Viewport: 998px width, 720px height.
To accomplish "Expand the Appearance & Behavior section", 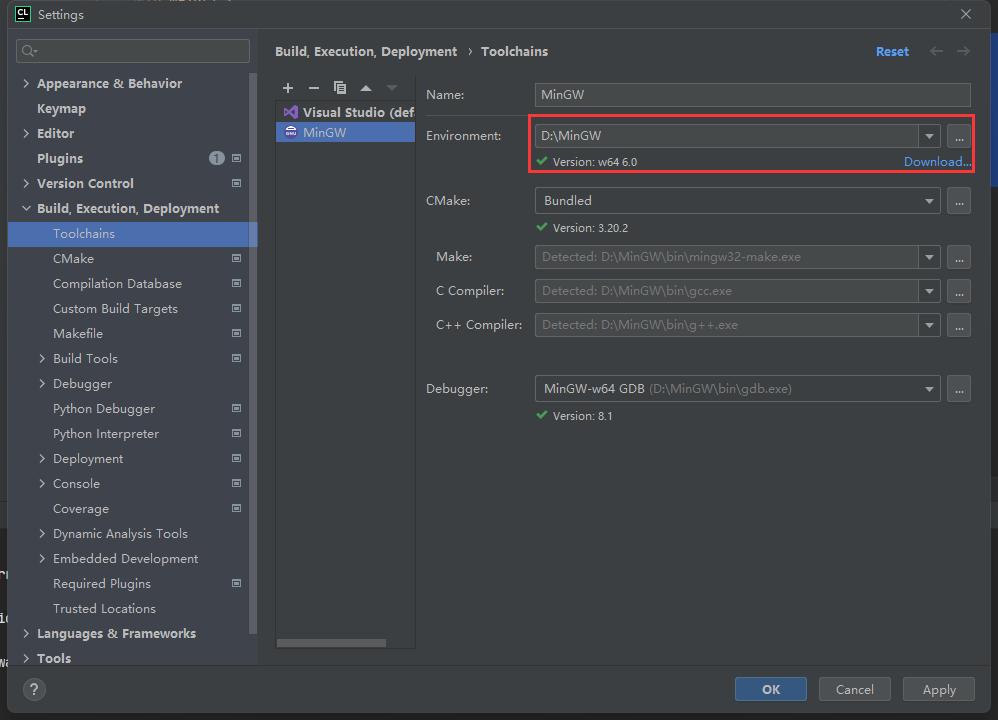I will [26, 84].
